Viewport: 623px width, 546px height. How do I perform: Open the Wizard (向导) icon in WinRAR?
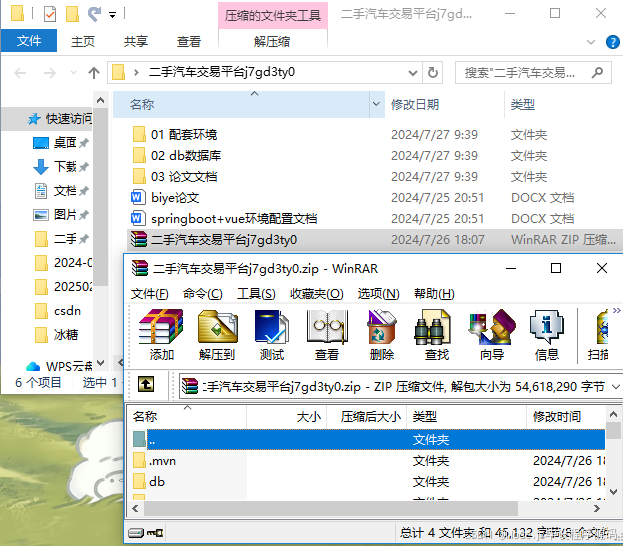pos(492,335)
